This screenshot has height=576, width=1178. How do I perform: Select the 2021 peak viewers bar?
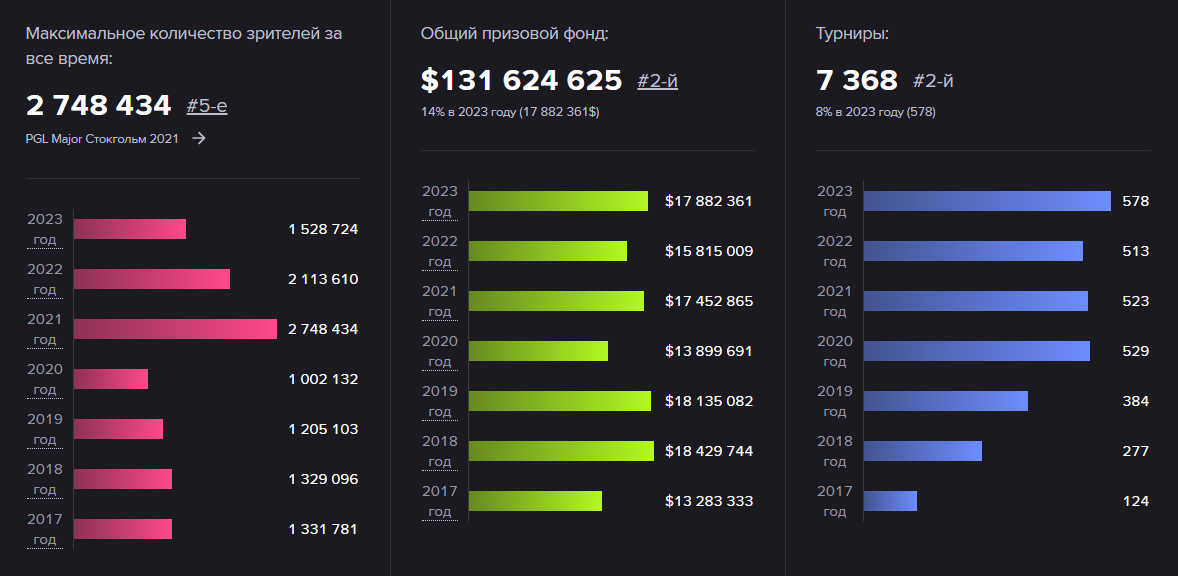[x=175, y=329]
